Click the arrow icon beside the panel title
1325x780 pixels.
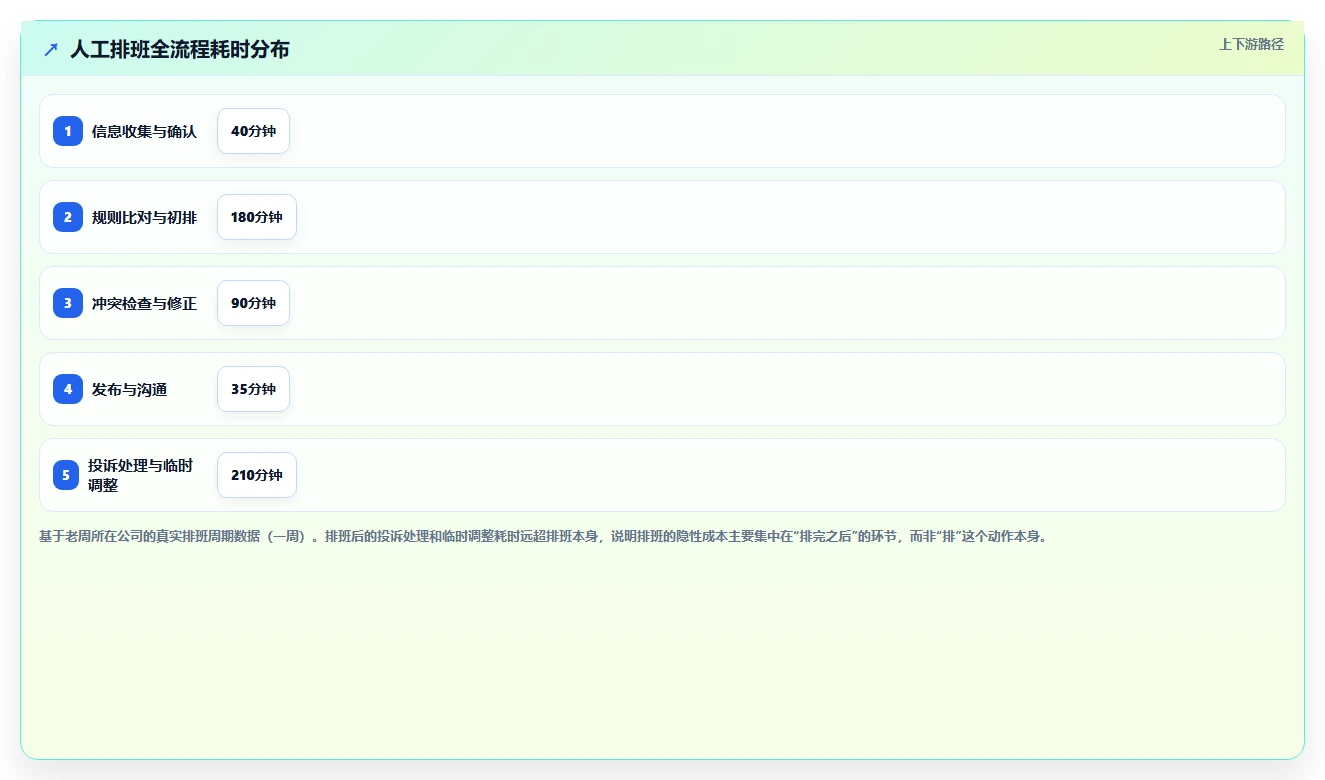click(51, 49)
